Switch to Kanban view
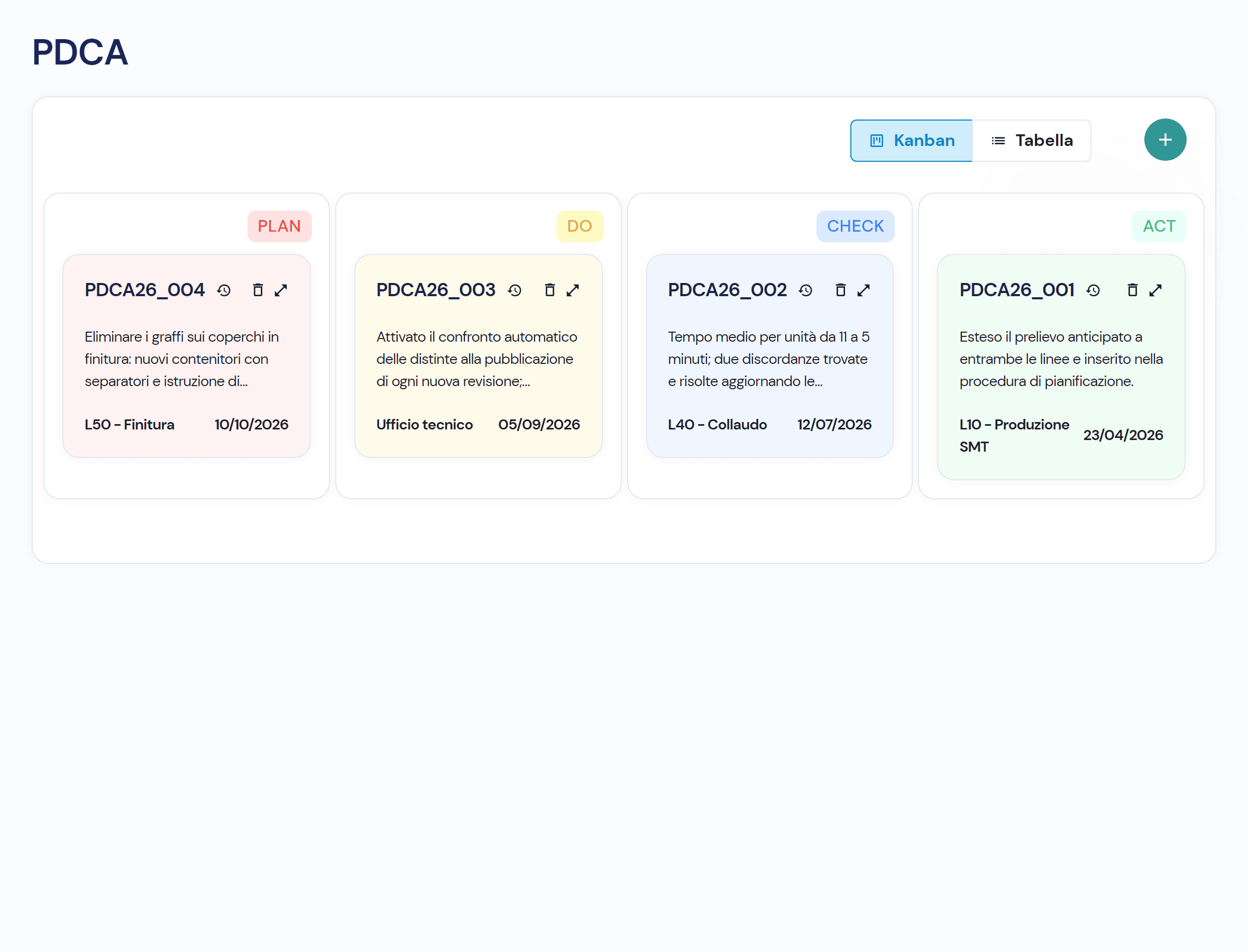The width and height of the screenshot is (1248, 952). tap(912, 141)
